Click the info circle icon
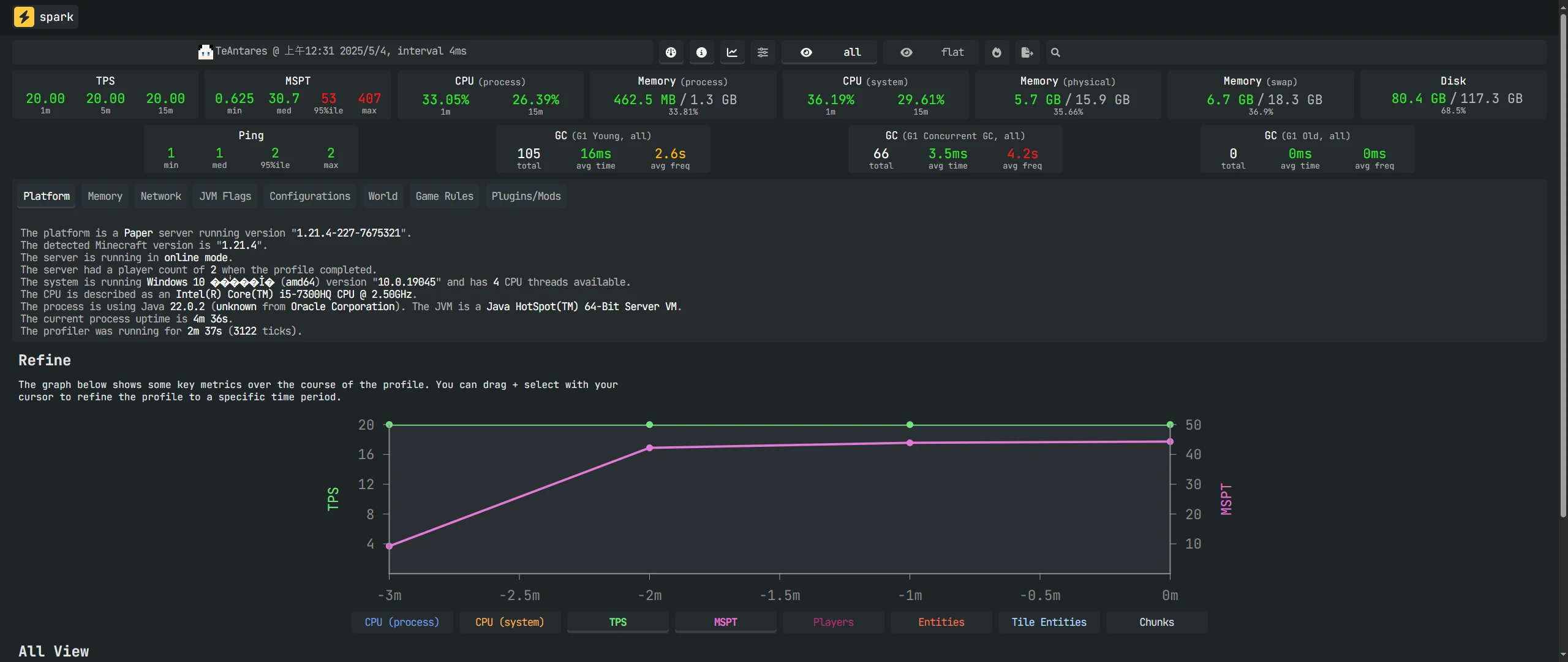 (701, 53)
